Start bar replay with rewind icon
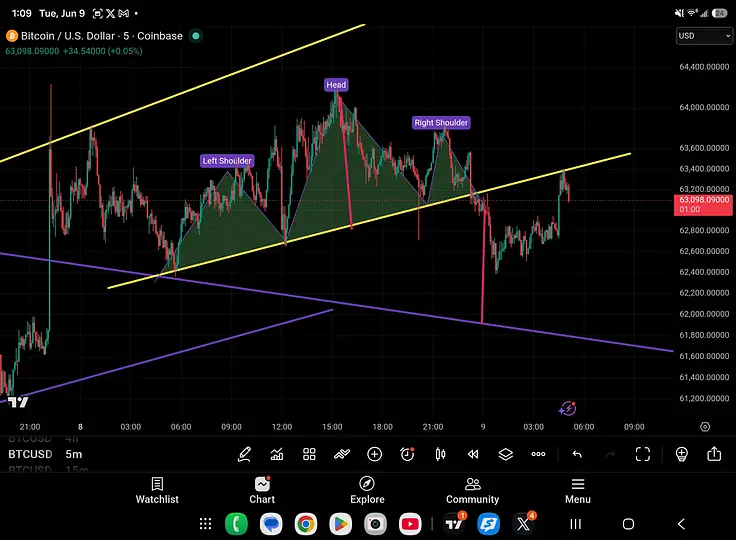The width and height of the screenshot is (736, 540). [x=473, y=454]
